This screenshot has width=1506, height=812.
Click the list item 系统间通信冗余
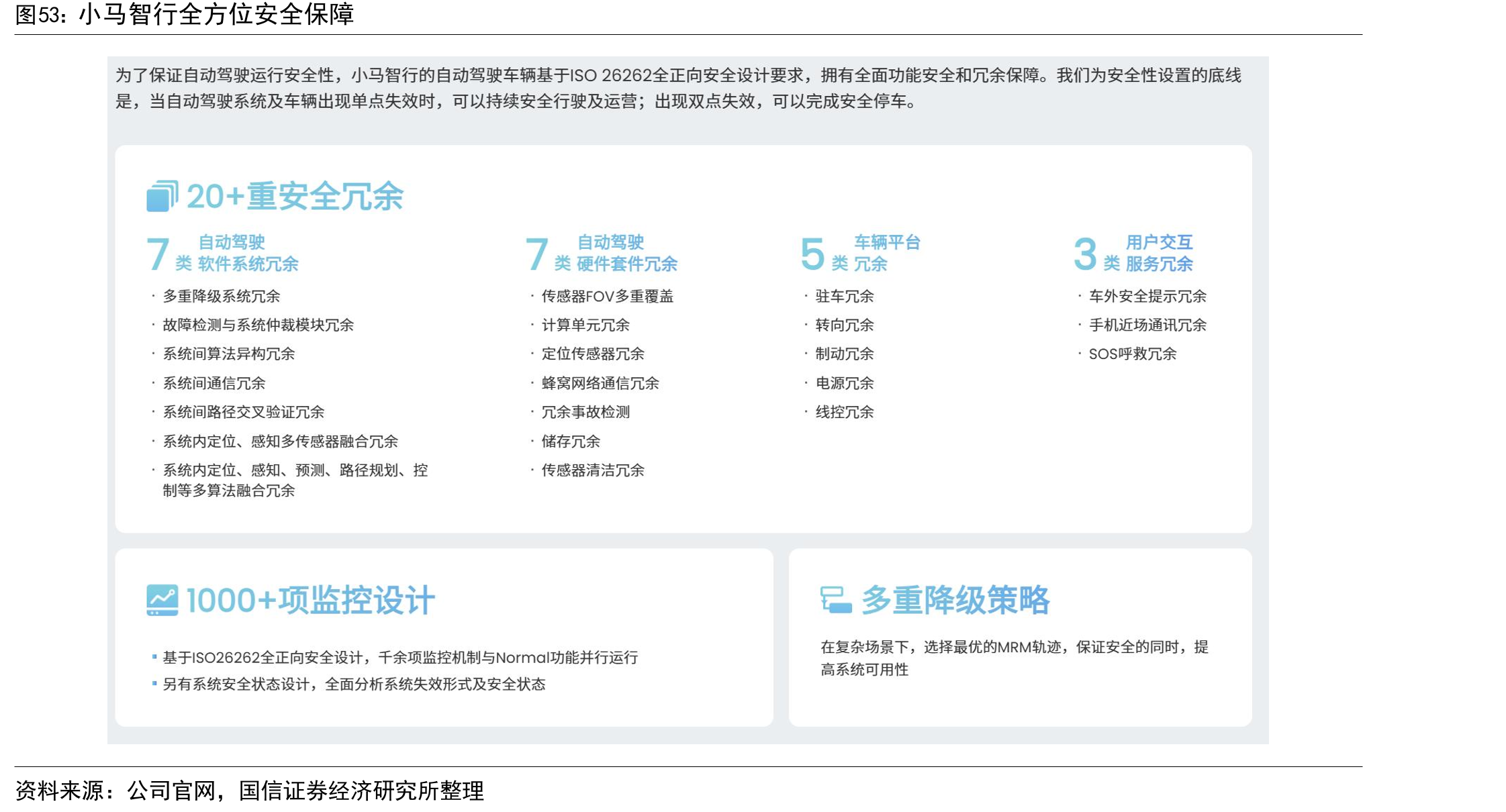click(214, 383)
